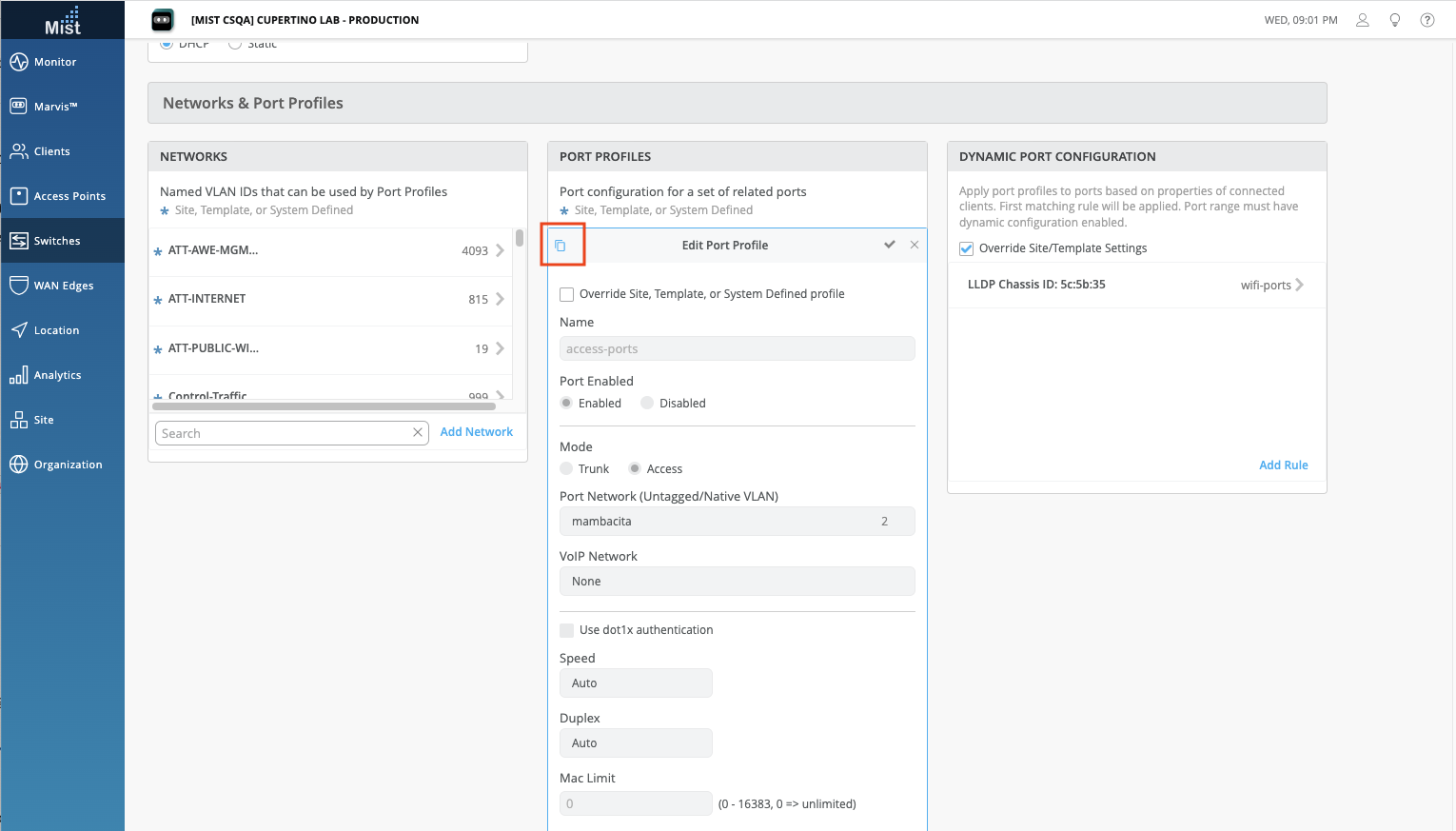The image size is (1456, 831).
Task: Uncheck Override Site/Template Settings
Action: click(x=967, y=248)
